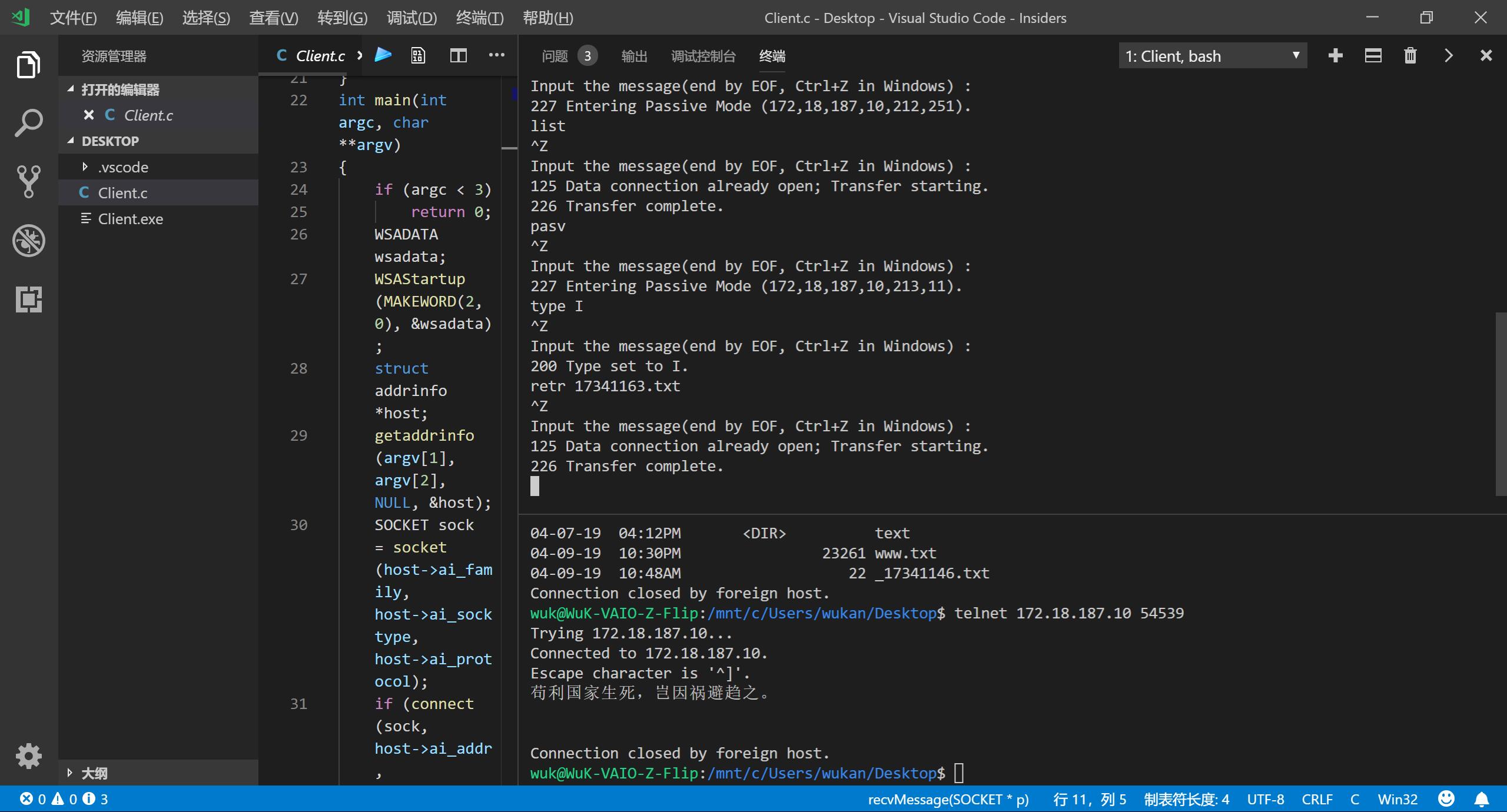This screenshot has height=812, width=1507.
Task: Open the notifications bell icon
Action: coord(1482,799)
